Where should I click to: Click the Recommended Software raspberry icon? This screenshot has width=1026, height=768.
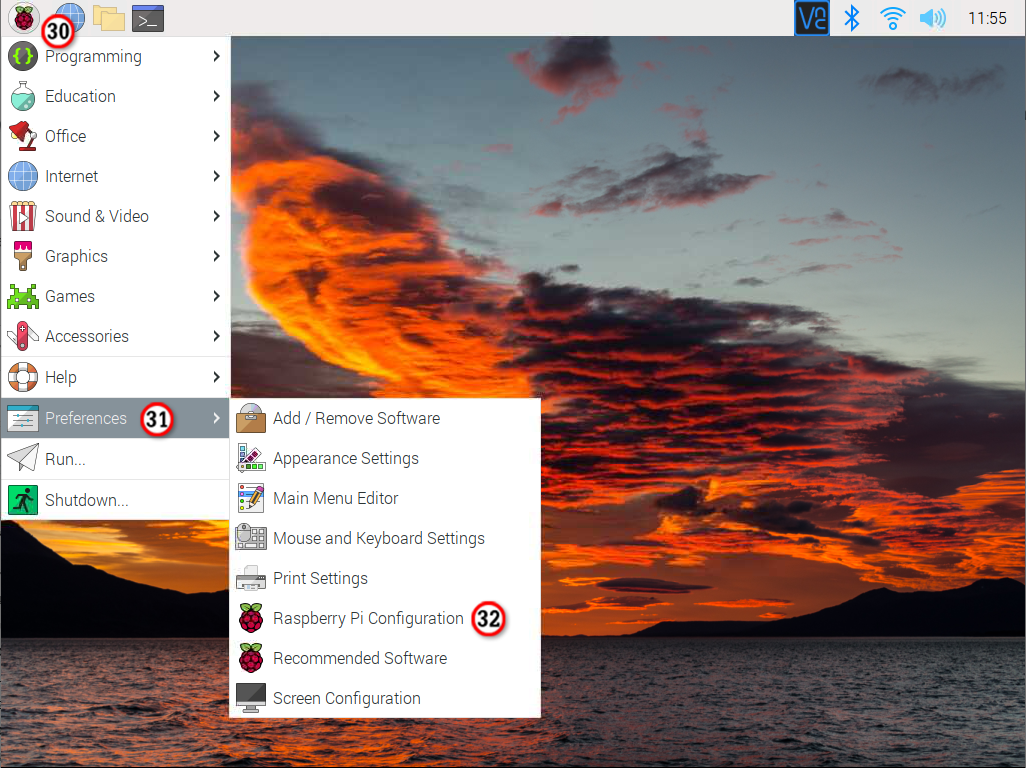[251, 658]
